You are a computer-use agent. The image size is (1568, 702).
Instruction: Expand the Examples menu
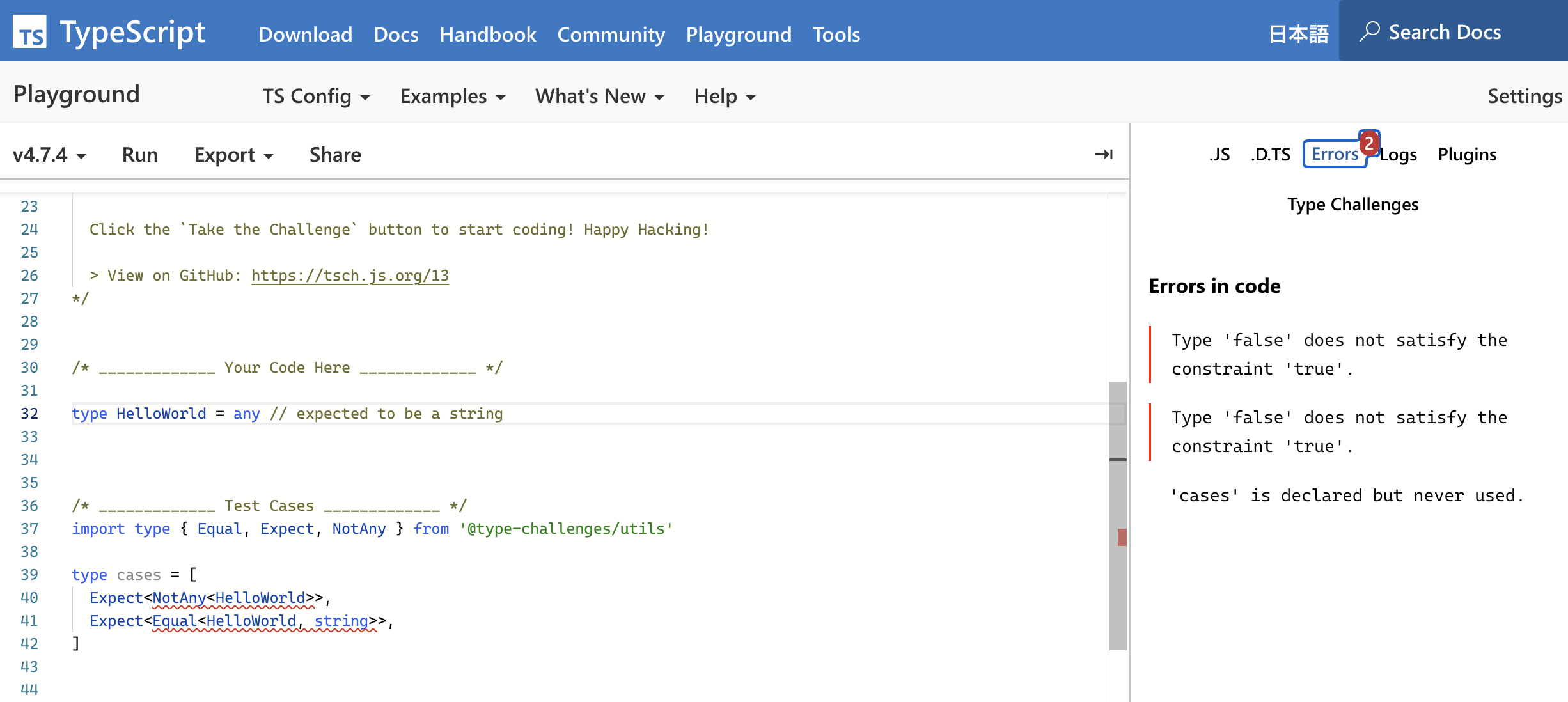(452, 96)
